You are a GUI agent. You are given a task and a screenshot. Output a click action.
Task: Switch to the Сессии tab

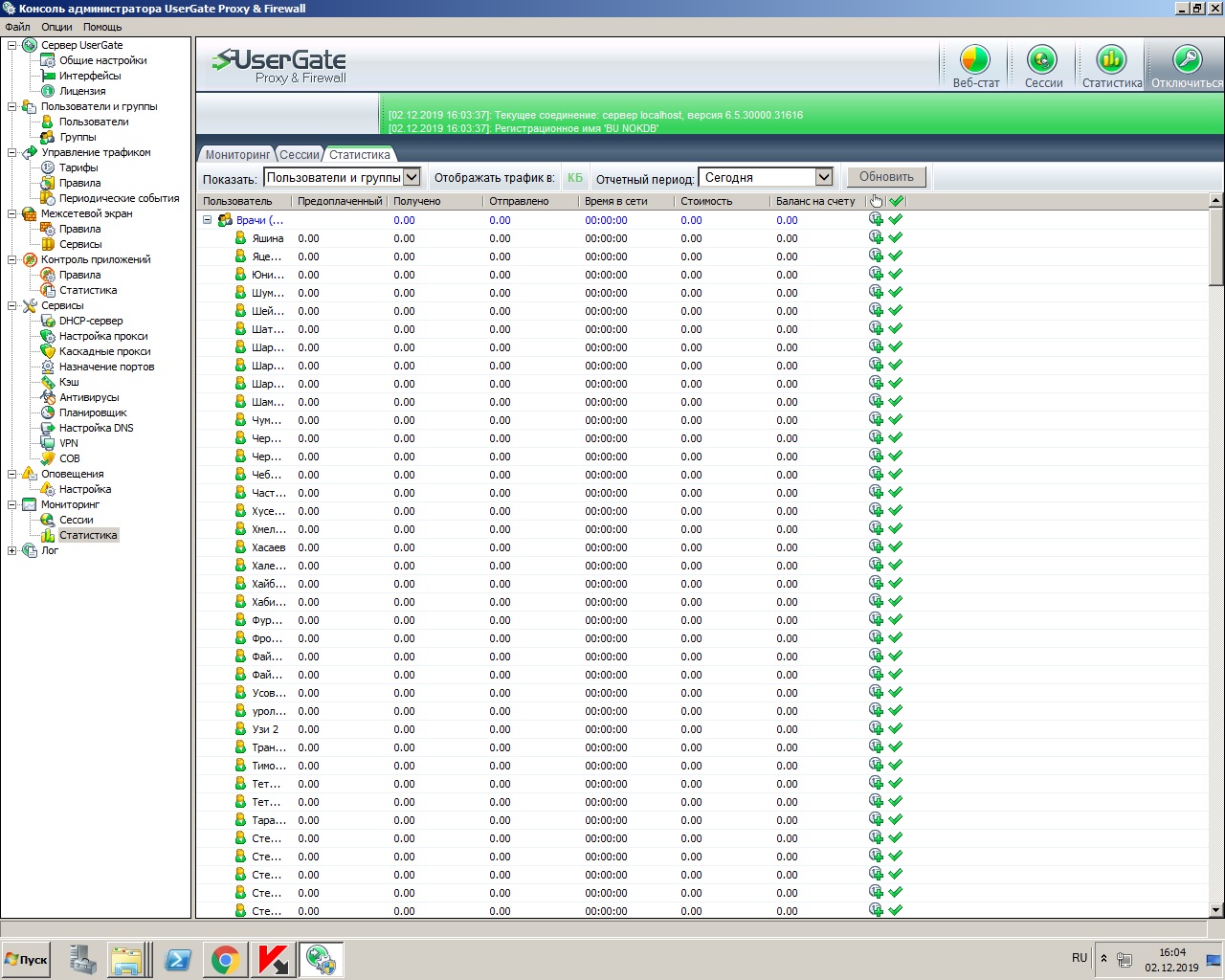coord(300,155)
